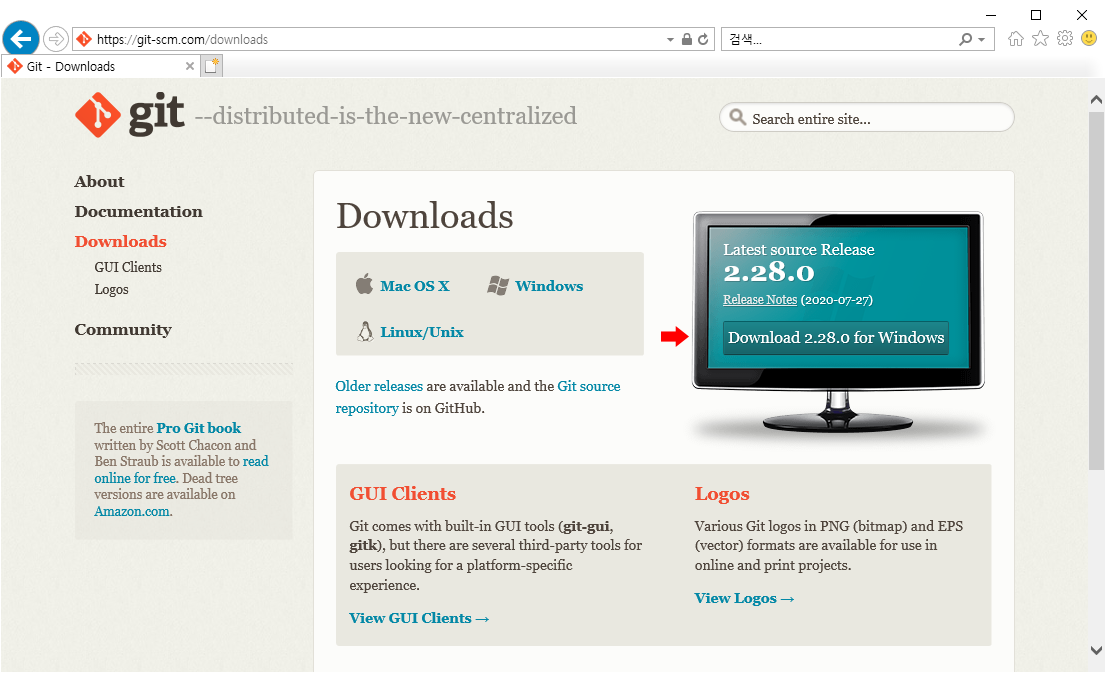Click the Search entire site field
1106x673 pixels.
point(867,118)
